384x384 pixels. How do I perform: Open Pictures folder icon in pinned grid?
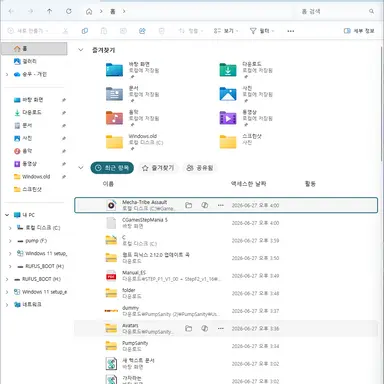coord(228,94)
